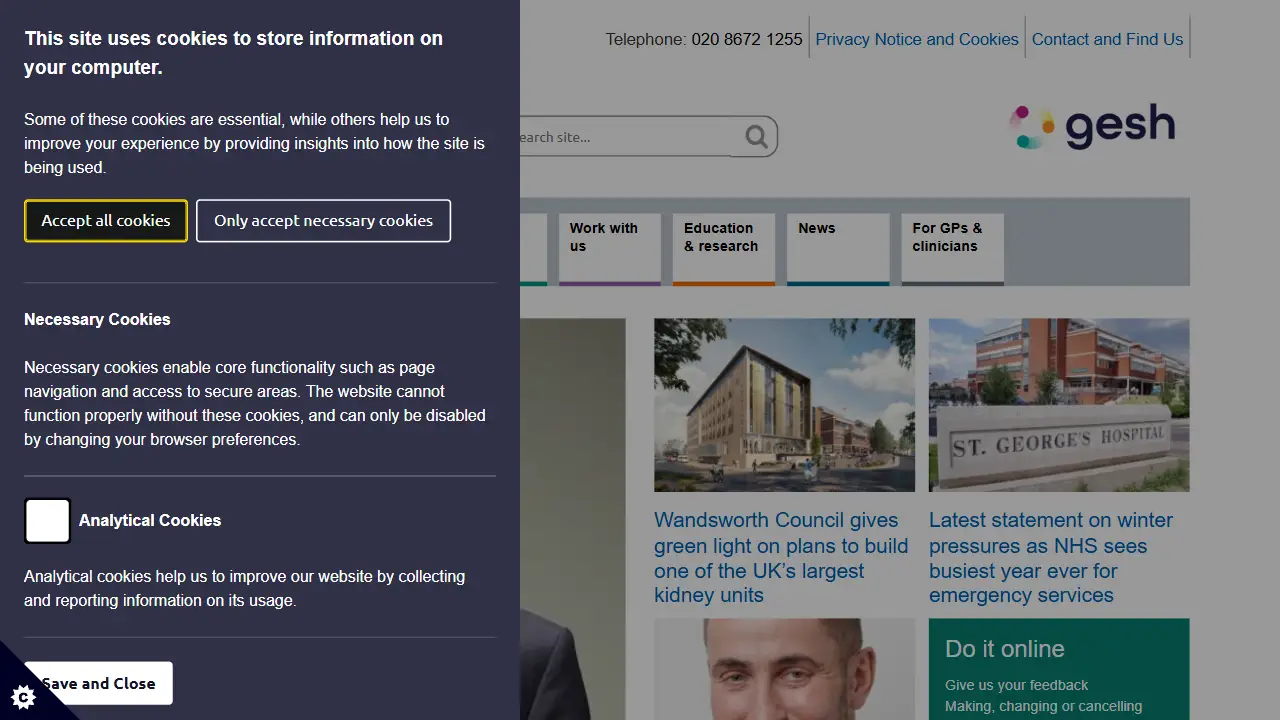Viewport: 1280px width, 720px height.
Task: Go to the News section
Action: point(838,248)
